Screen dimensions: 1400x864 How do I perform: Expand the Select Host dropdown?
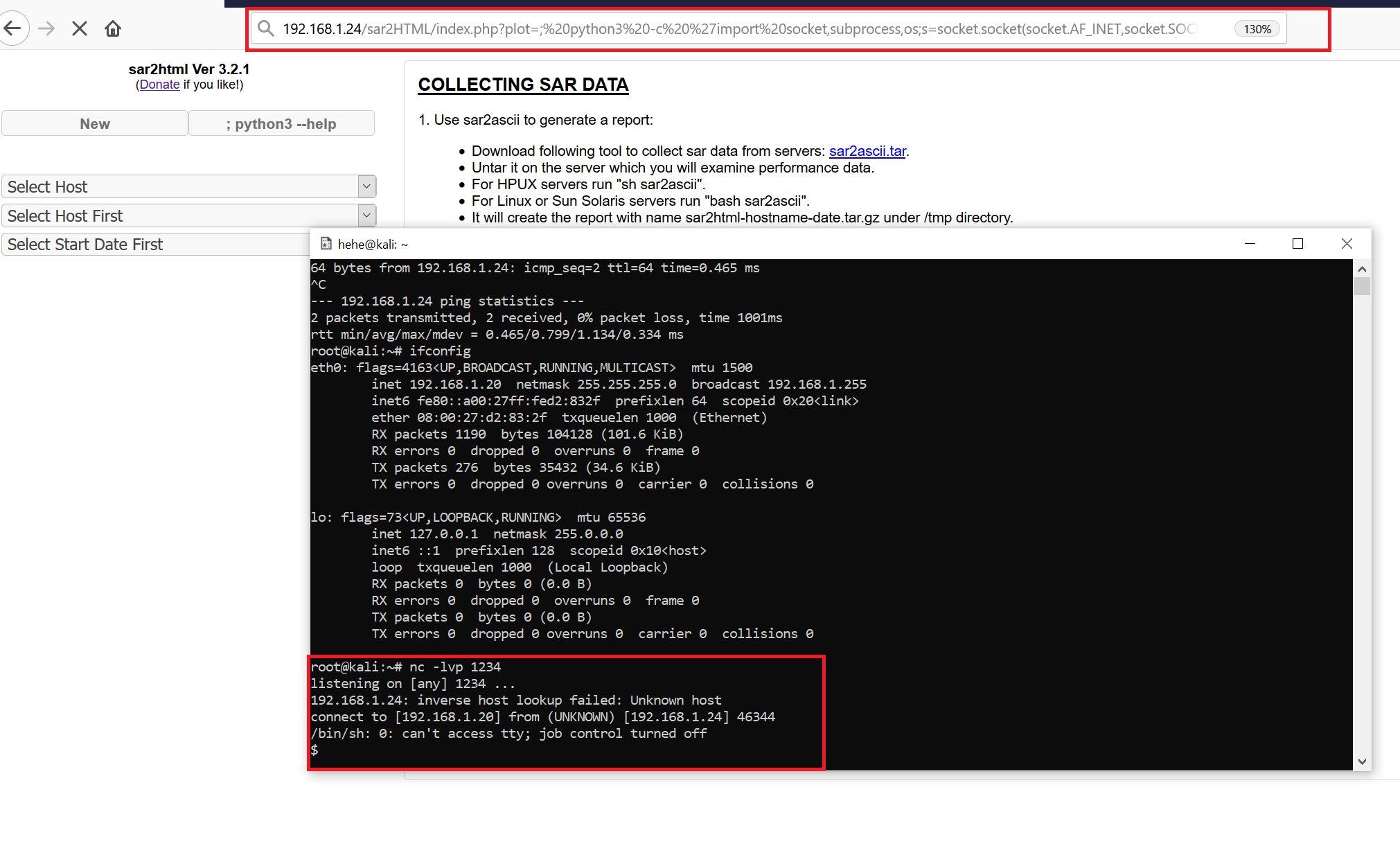click(366, 186)
